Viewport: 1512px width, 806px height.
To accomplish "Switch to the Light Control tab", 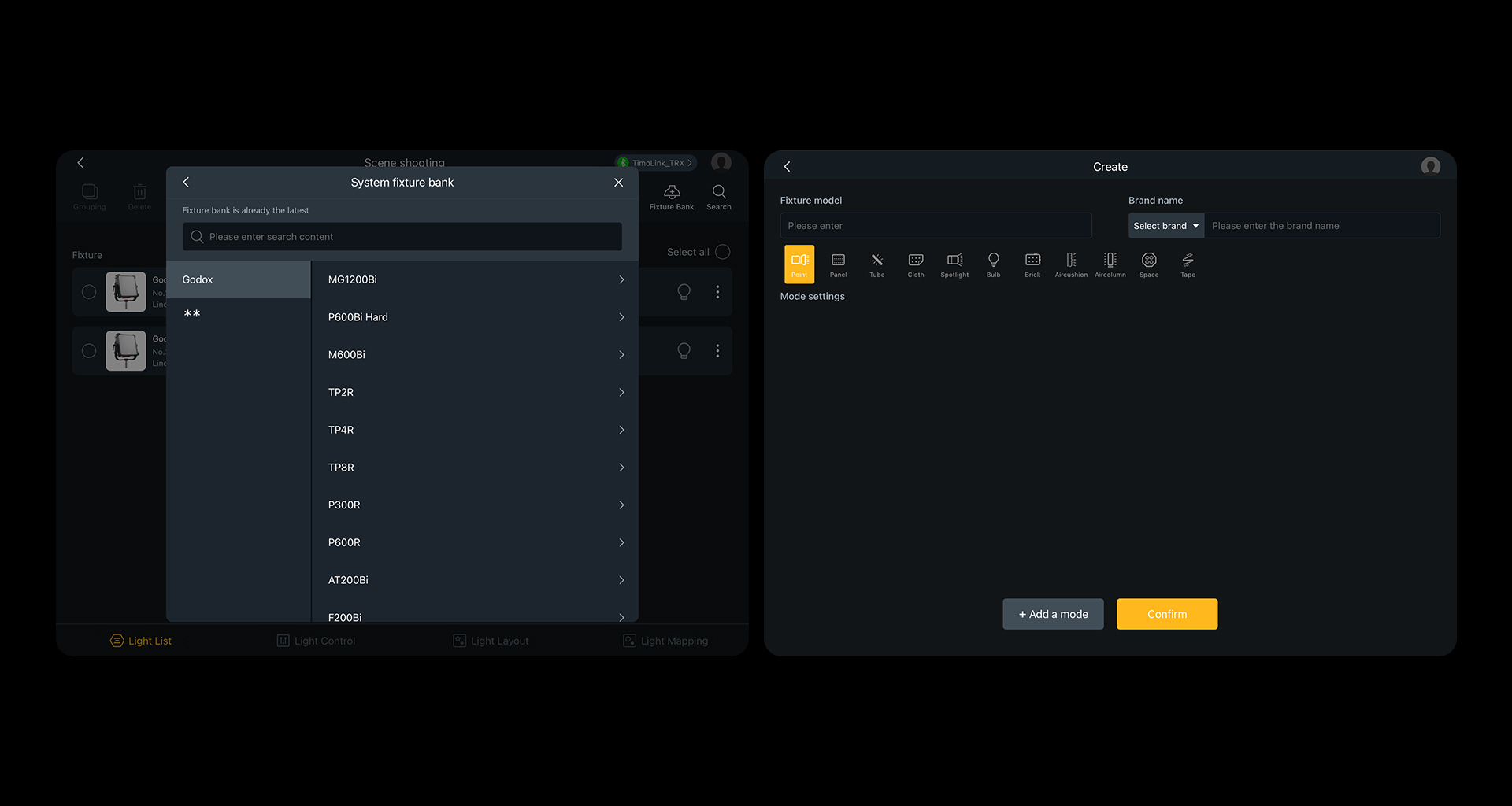I will tap(317, 641).
